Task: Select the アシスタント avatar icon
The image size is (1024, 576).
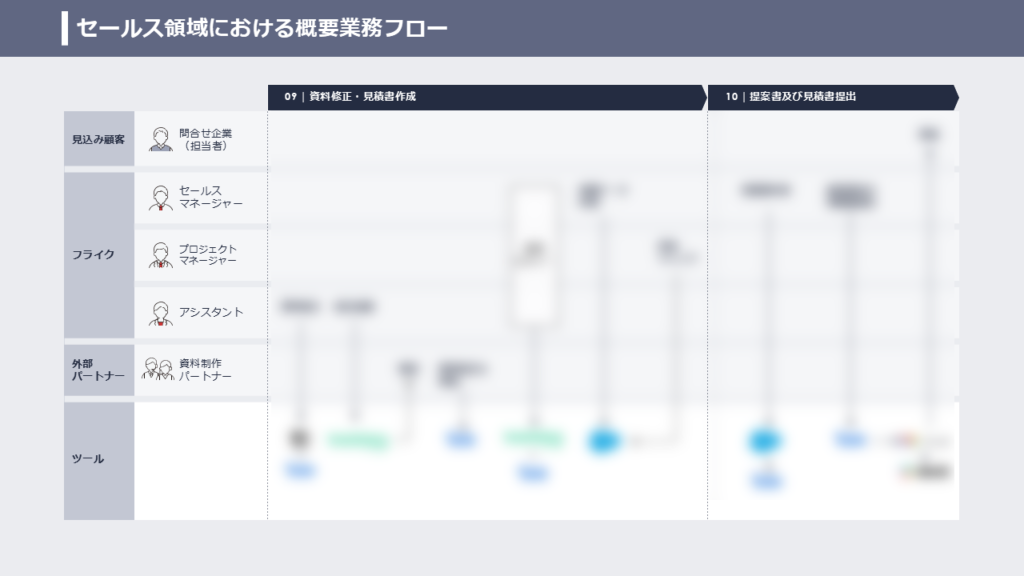Action: click(161, 313)
